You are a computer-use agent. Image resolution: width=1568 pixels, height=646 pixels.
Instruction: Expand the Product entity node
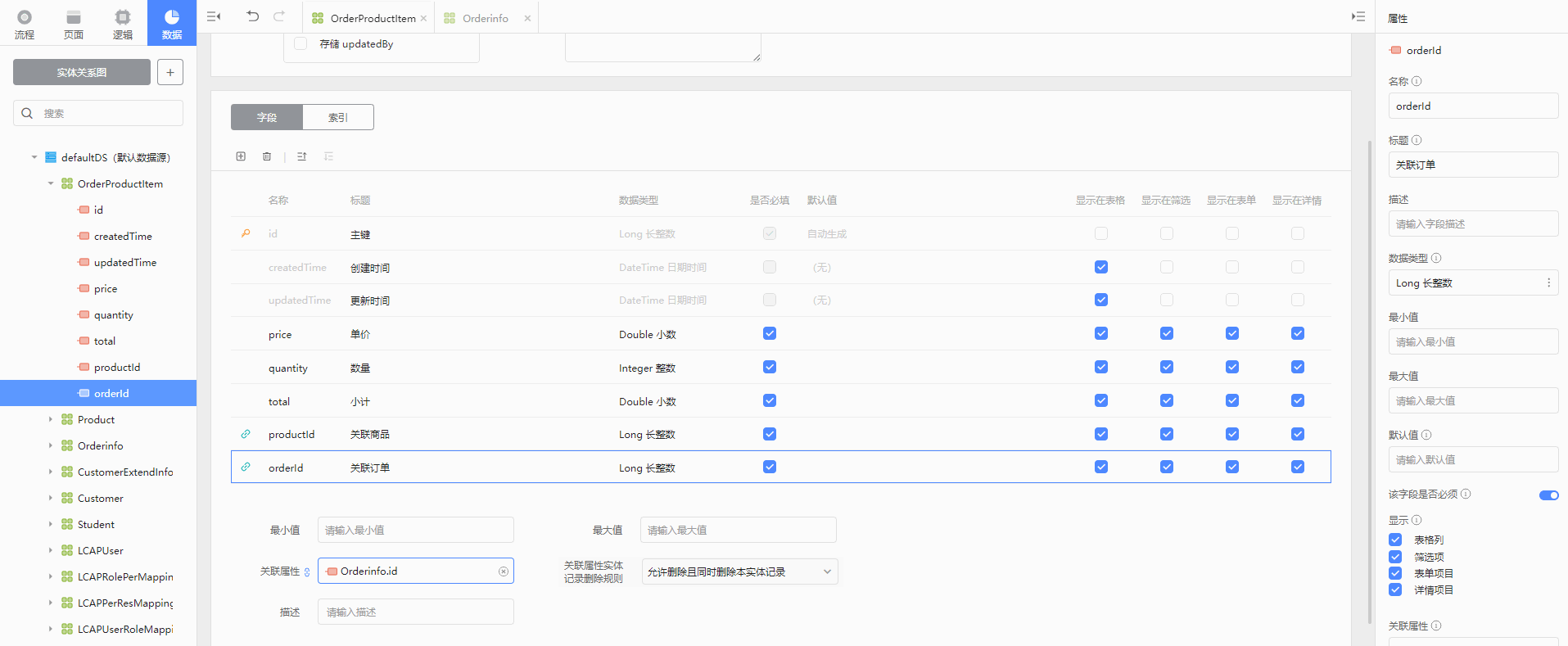(x=51, y=419)
